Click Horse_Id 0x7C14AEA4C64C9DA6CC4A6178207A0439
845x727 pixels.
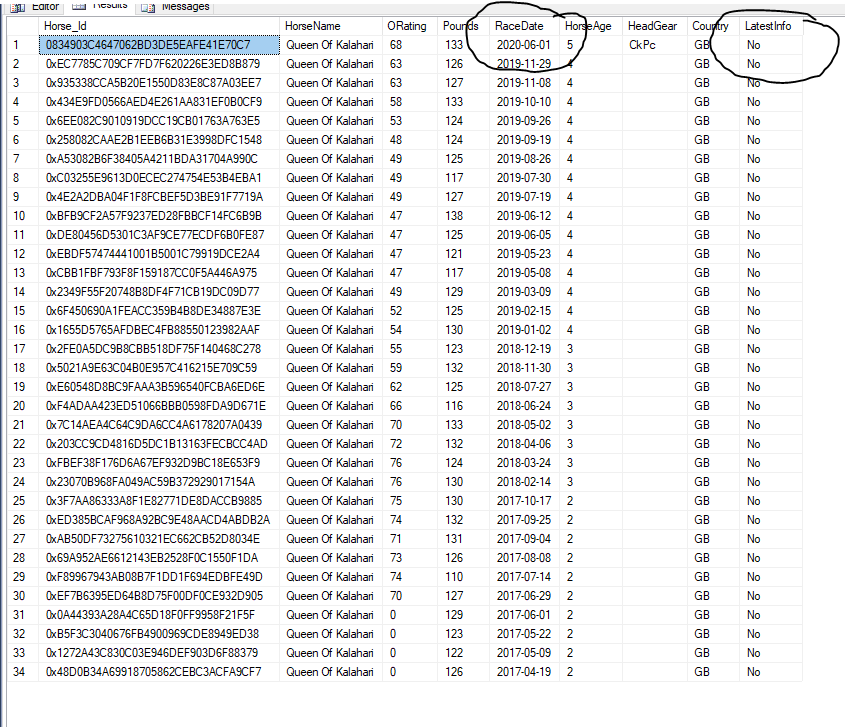[159, 425]
